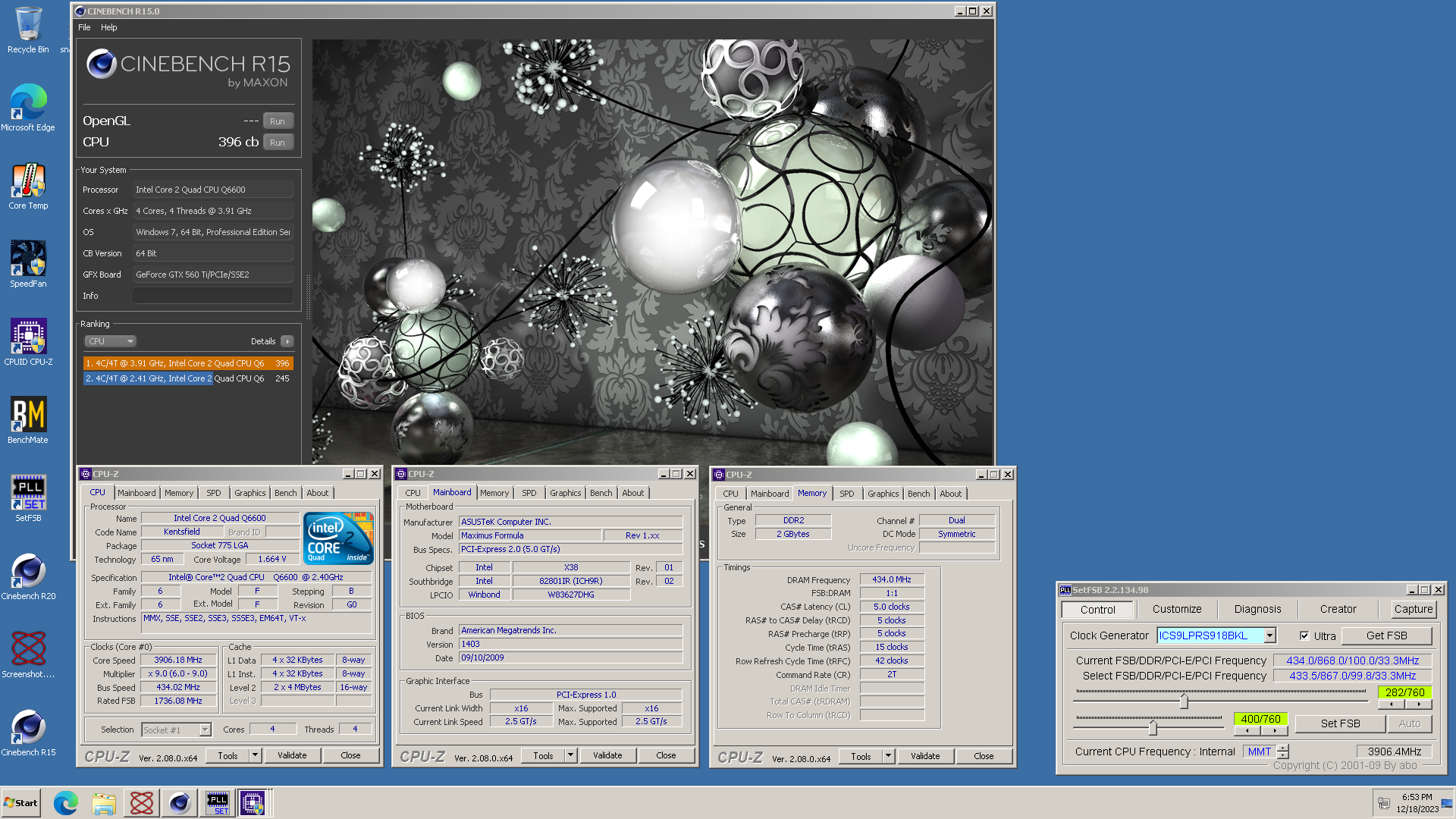This screenshot has height=819, width=1456.
Task: Click the red screenshot tool taskbar icon
Action: [142, 803]
